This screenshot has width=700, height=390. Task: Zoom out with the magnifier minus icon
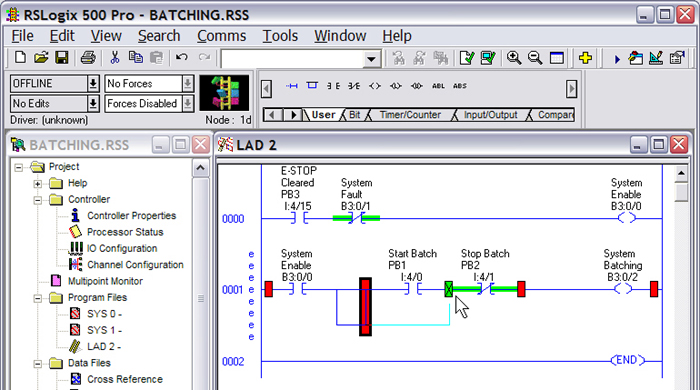pyautogui.click(x=535, y=58)
